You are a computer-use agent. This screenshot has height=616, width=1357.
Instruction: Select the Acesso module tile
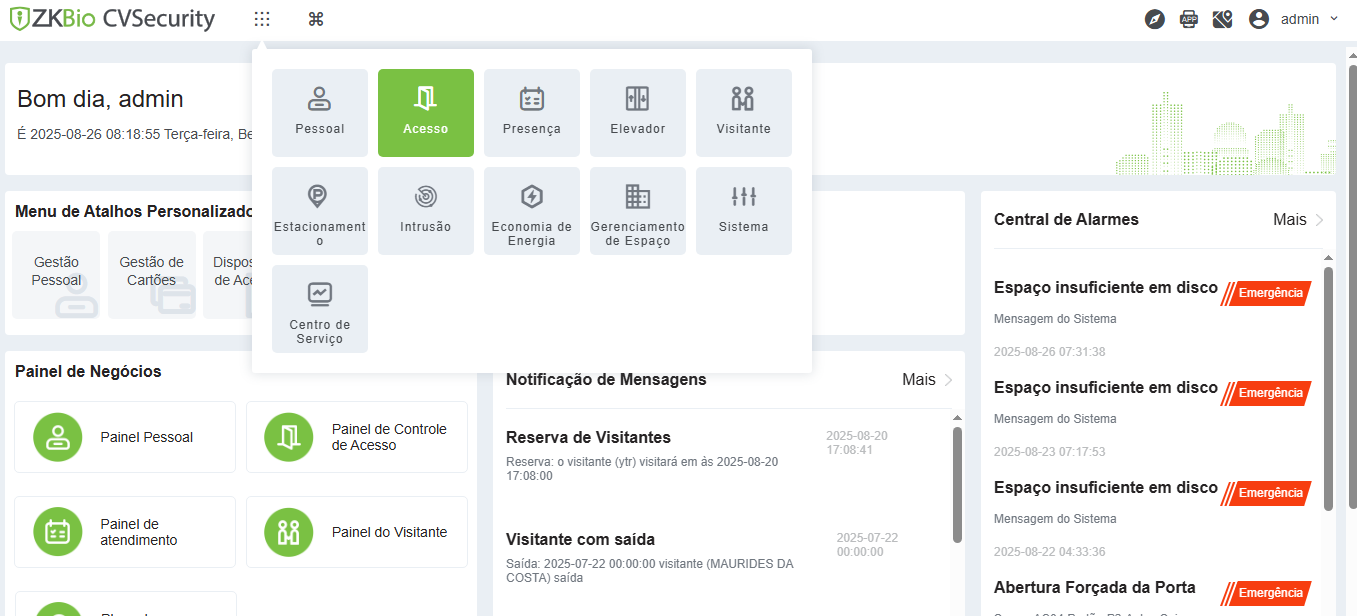point(426,113)
